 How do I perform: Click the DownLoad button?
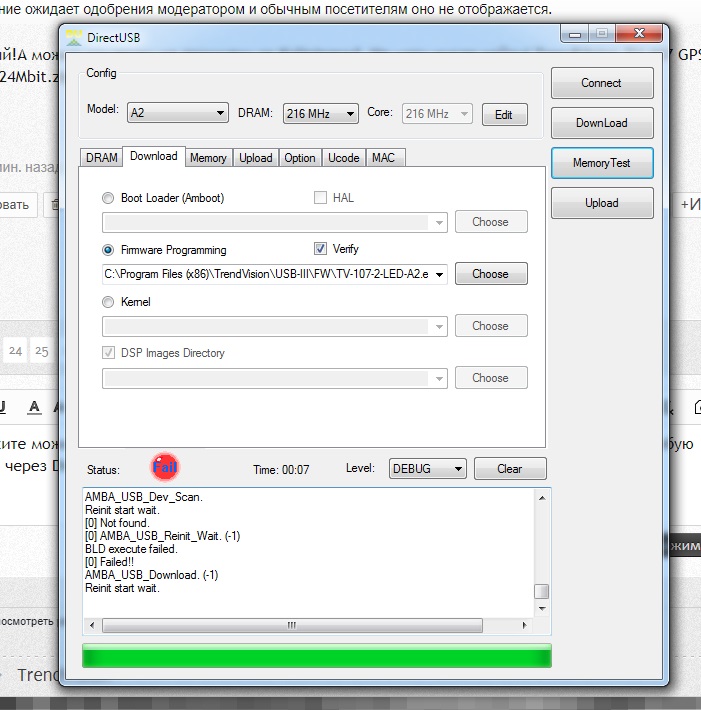point(601,123)
